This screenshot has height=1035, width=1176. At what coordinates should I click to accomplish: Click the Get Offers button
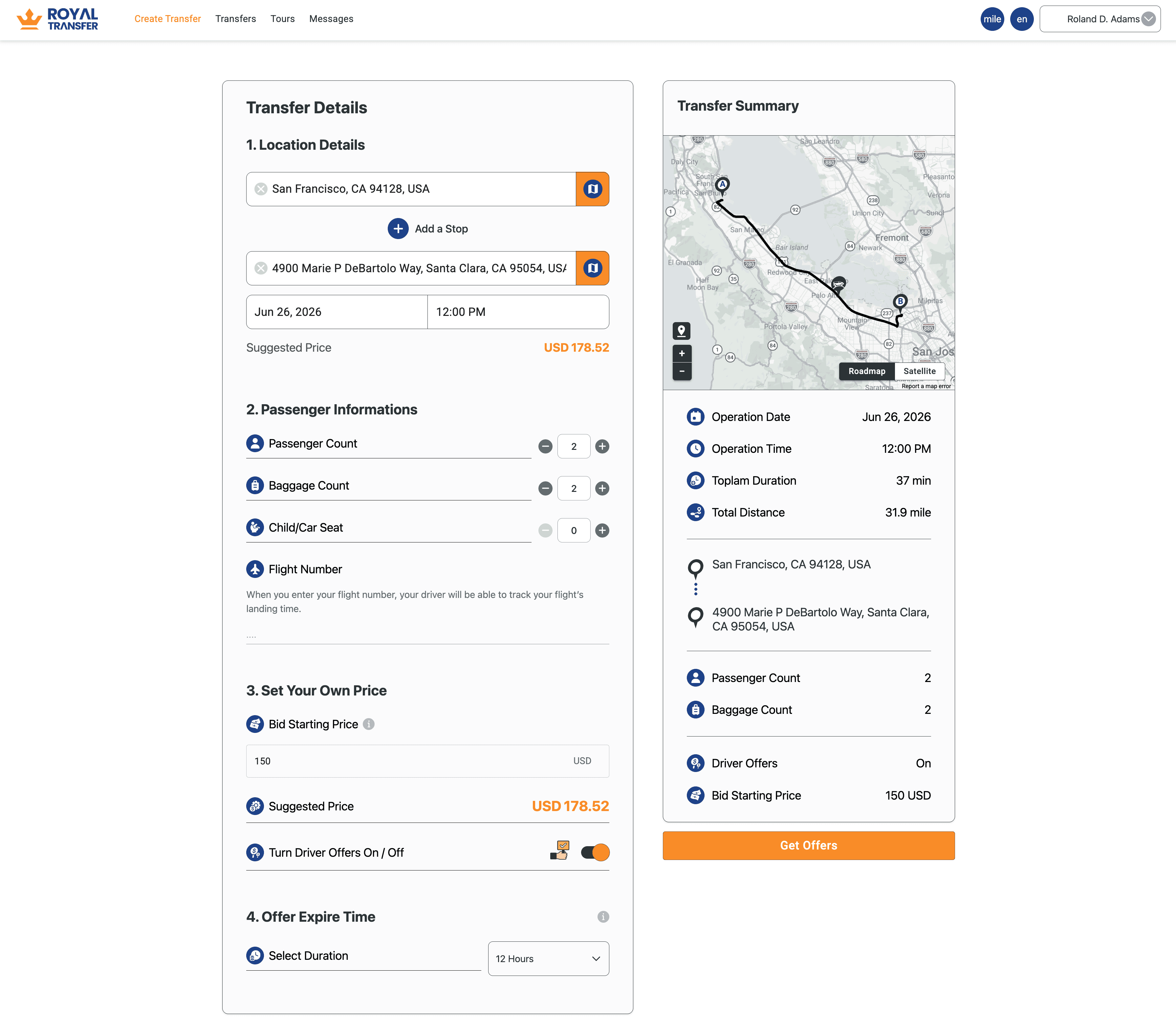pyautogui.click(x=808, y=846)
